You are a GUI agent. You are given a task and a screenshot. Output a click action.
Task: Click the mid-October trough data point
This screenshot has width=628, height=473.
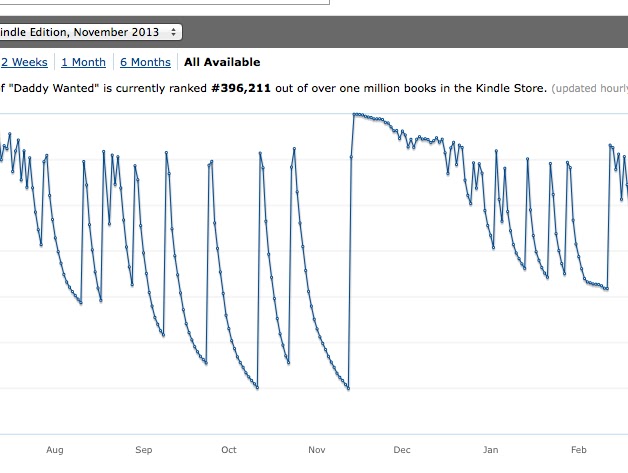click(x=258, y=388)
